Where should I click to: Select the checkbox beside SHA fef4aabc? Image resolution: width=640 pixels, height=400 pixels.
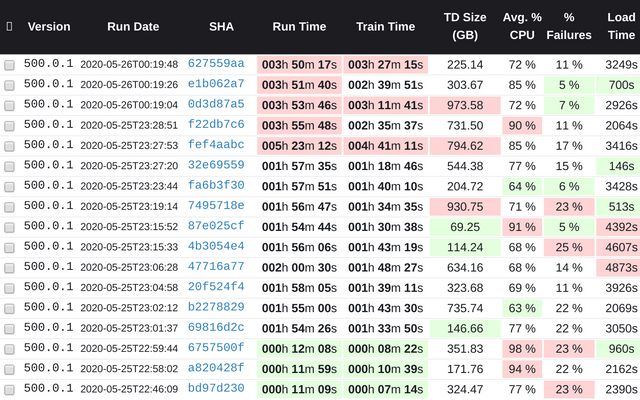9,146
